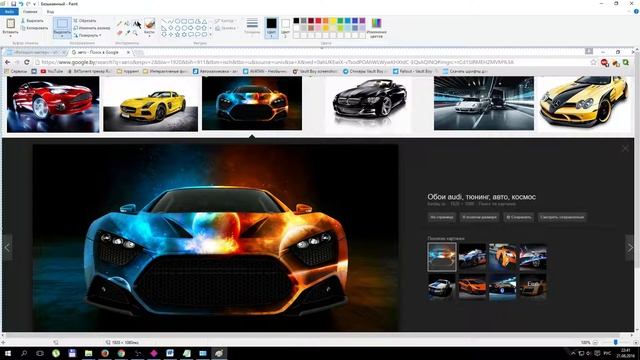Open the shape Fill (Заливка) dropdown
The height and width of the screenshot is (360, 640).
coord(226,28)
